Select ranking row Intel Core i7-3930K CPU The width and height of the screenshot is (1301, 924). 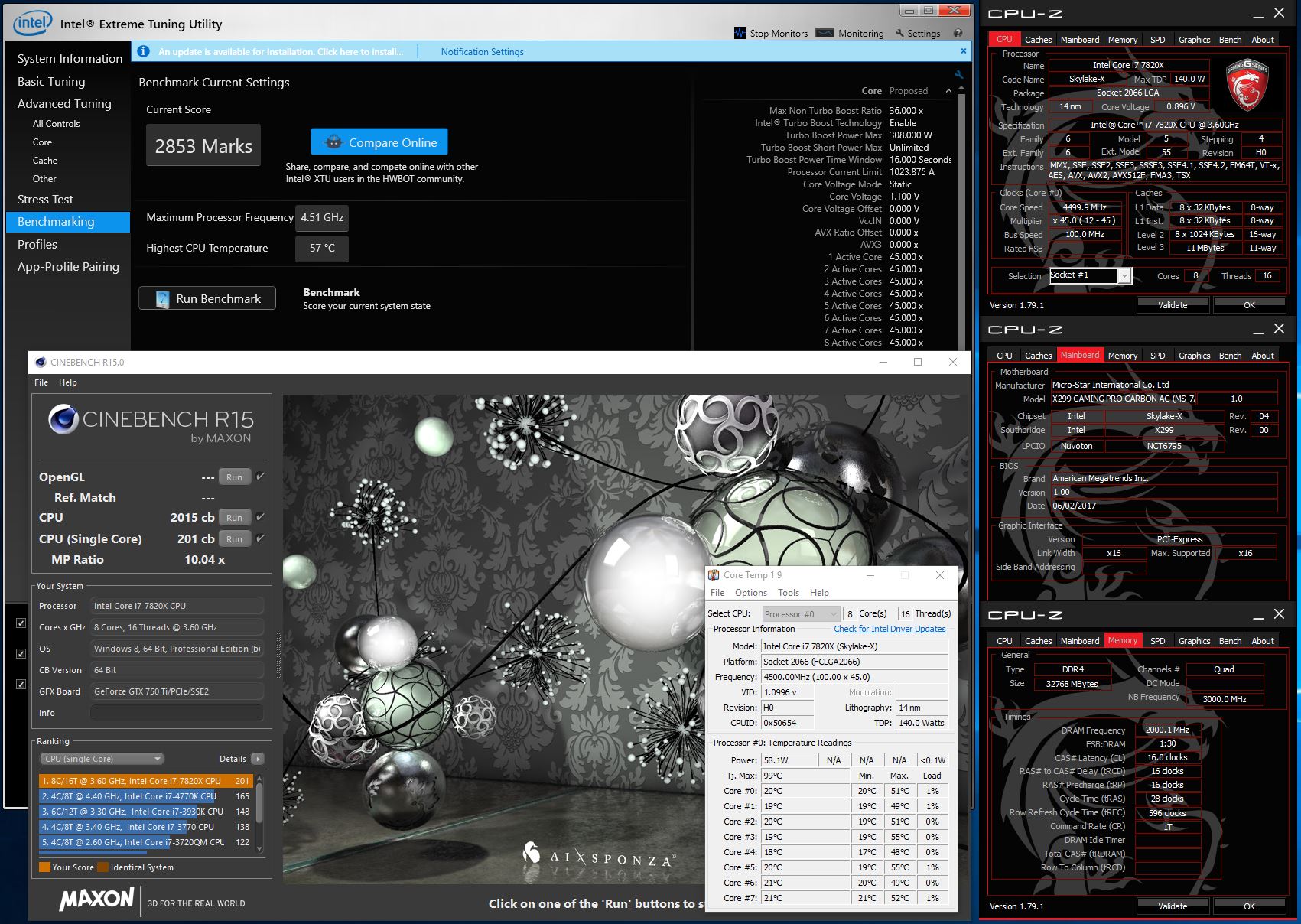[146, 812]
